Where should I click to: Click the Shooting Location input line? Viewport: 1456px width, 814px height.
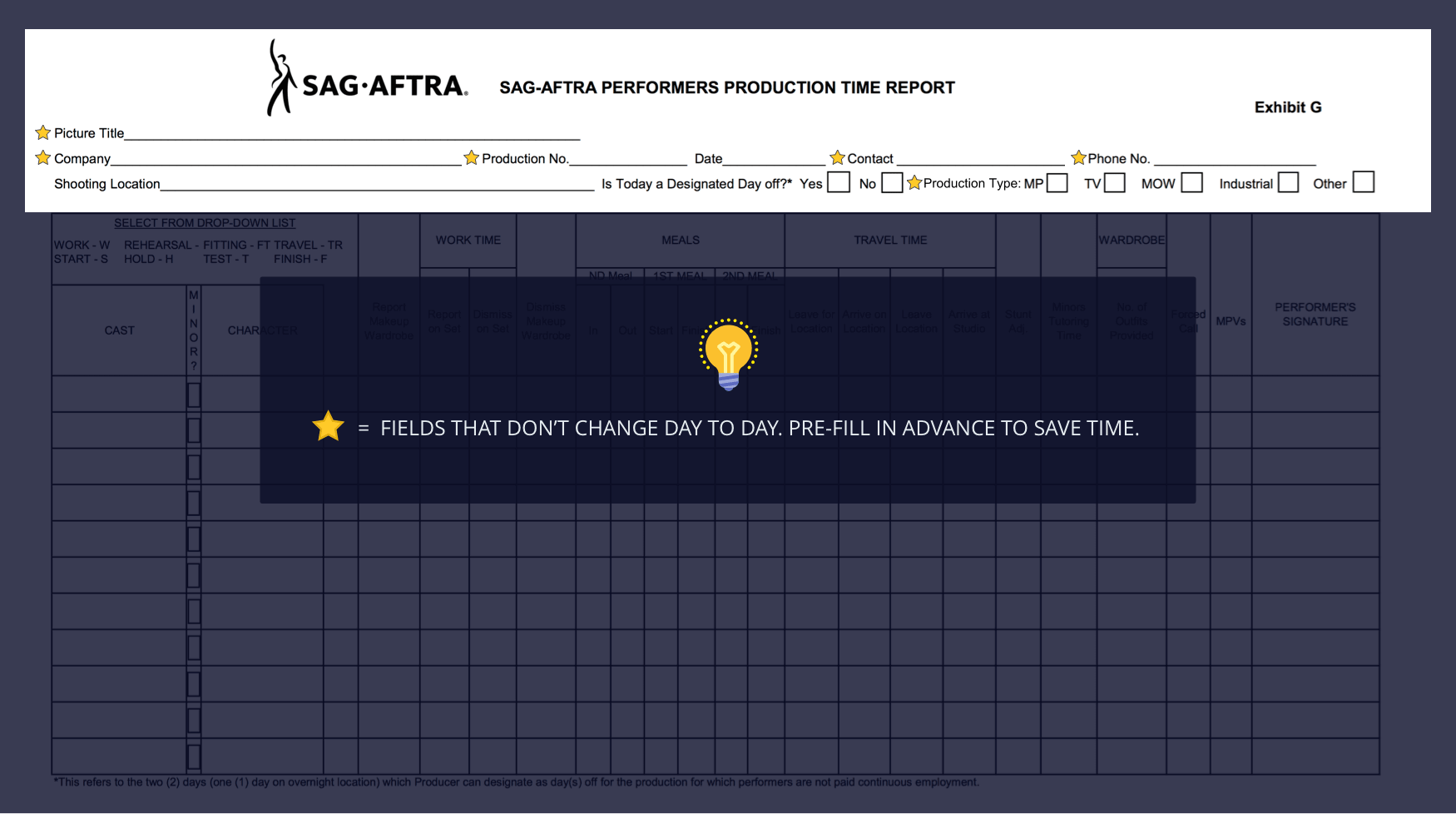coord(378,183)
